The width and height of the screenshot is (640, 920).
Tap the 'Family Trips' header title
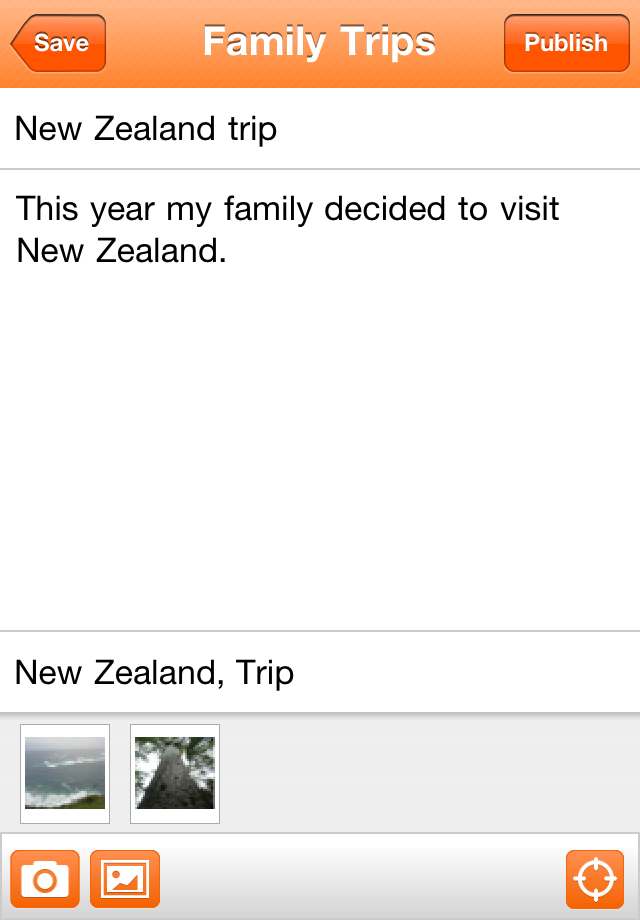point(319,42)
